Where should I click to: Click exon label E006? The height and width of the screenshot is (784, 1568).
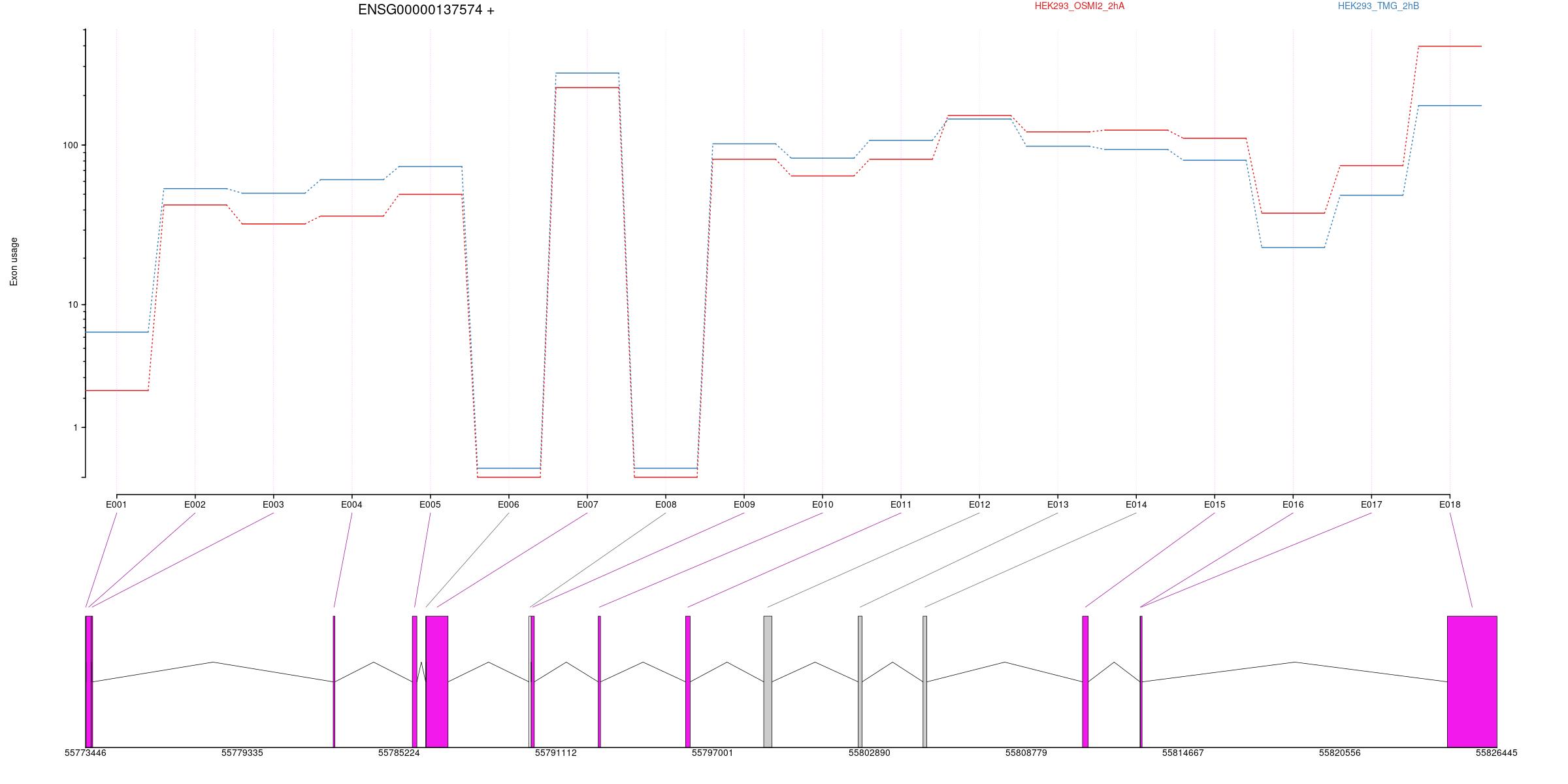(508, 504)
